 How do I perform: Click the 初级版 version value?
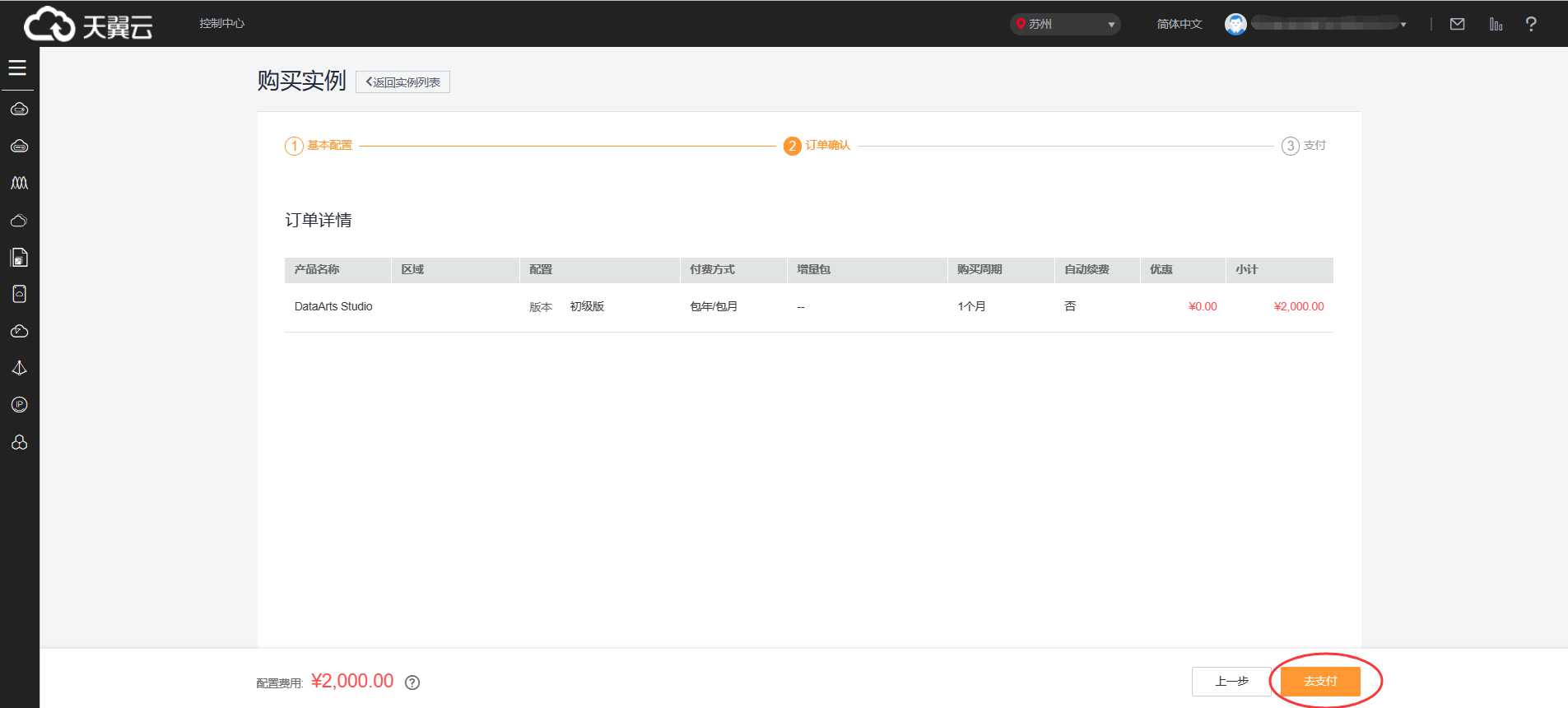pos(587,306)
